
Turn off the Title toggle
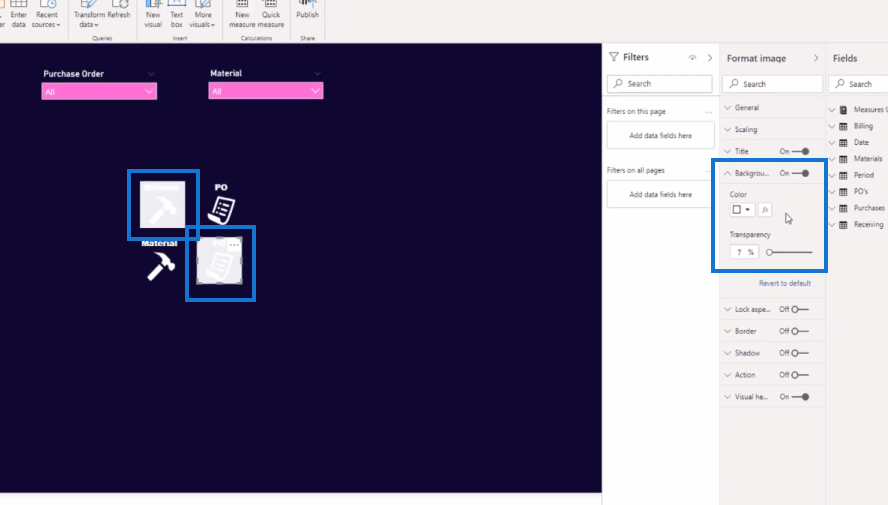pyautogui.click(x=801, y=151)
